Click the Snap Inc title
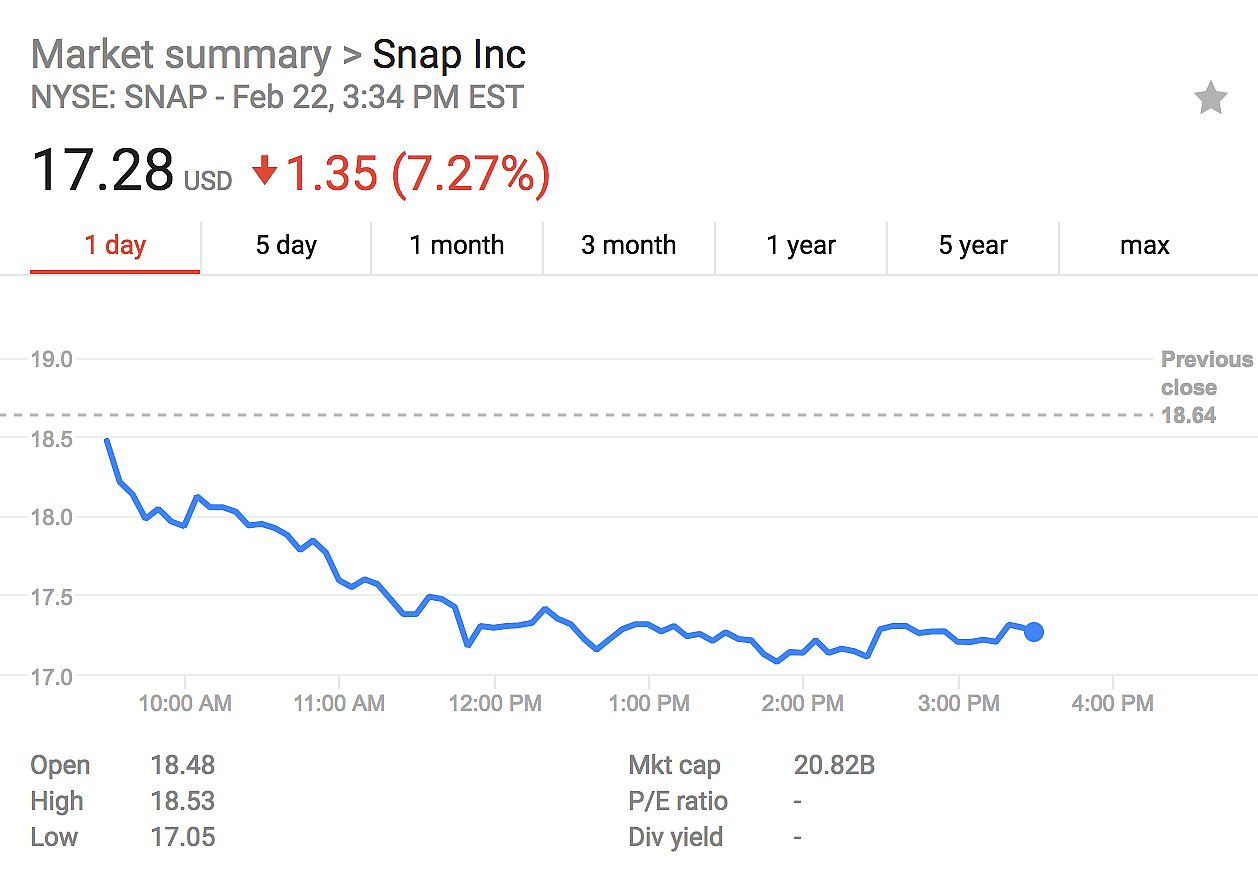1258x882 pixels. (449, 55)
